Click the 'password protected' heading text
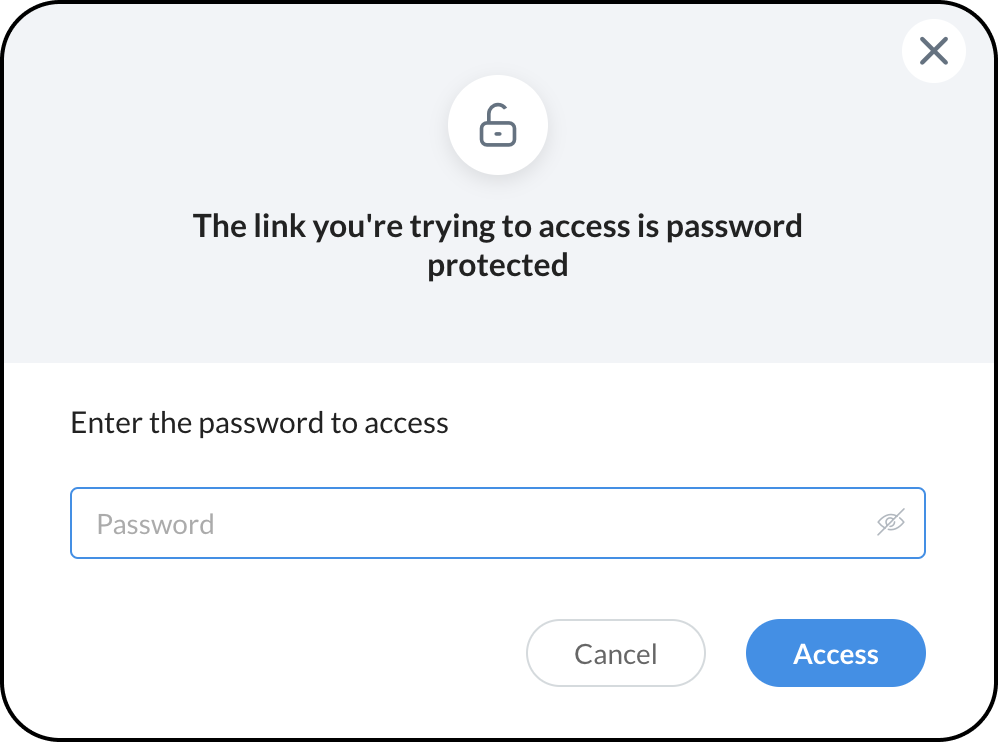The width and height of the screenshot is (998, 742). point(498,245)
